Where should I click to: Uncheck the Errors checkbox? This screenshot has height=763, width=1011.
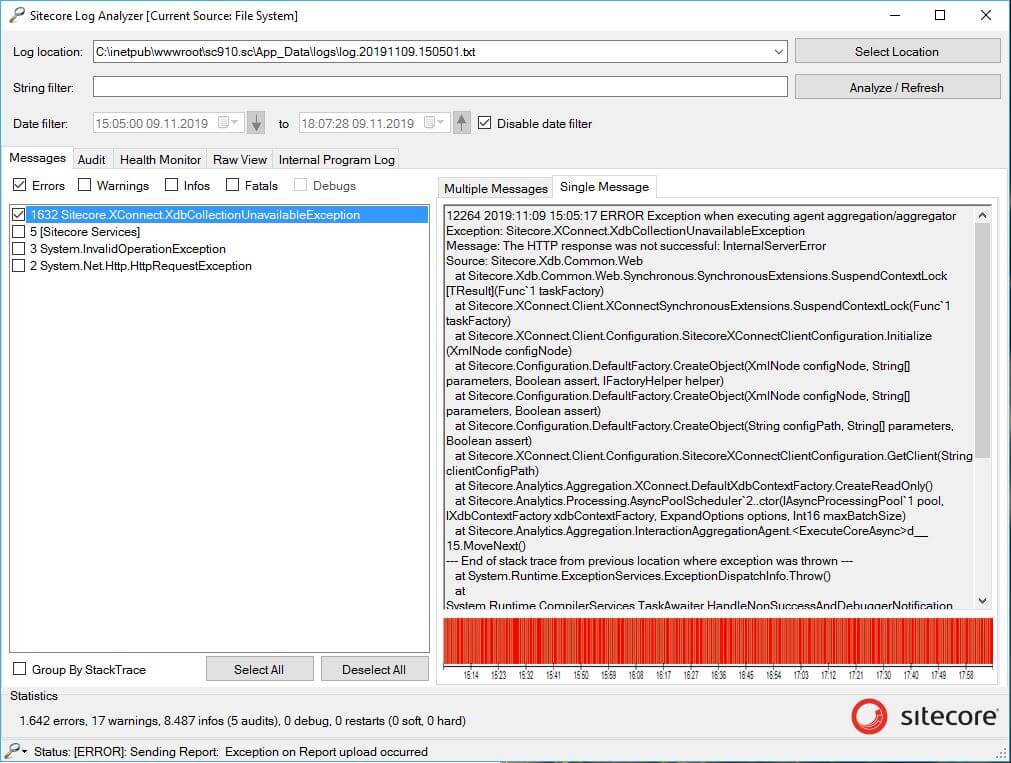(19, 185)
